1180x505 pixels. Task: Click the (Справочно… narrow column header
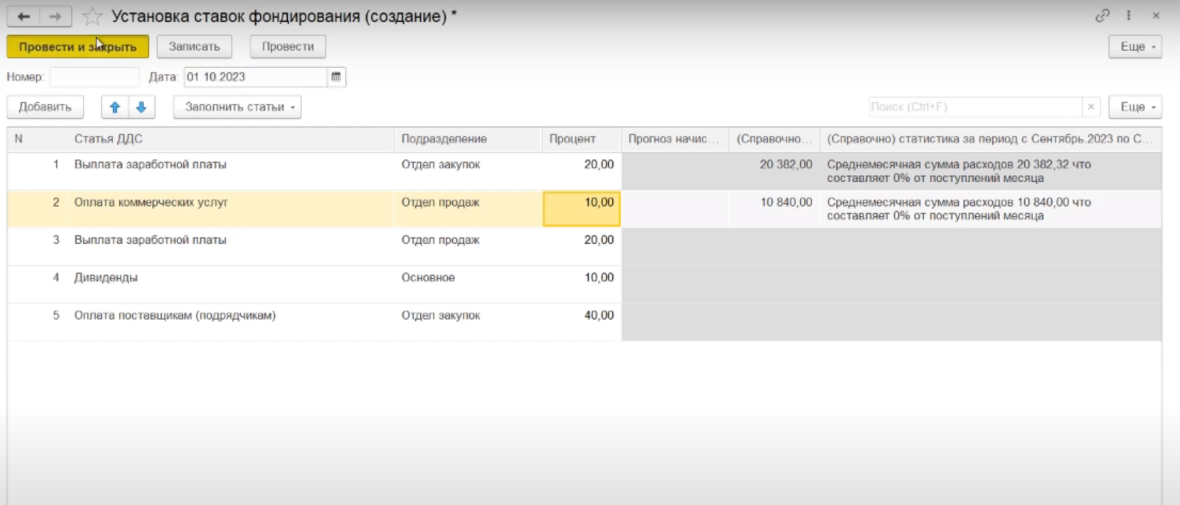[774, 139]
